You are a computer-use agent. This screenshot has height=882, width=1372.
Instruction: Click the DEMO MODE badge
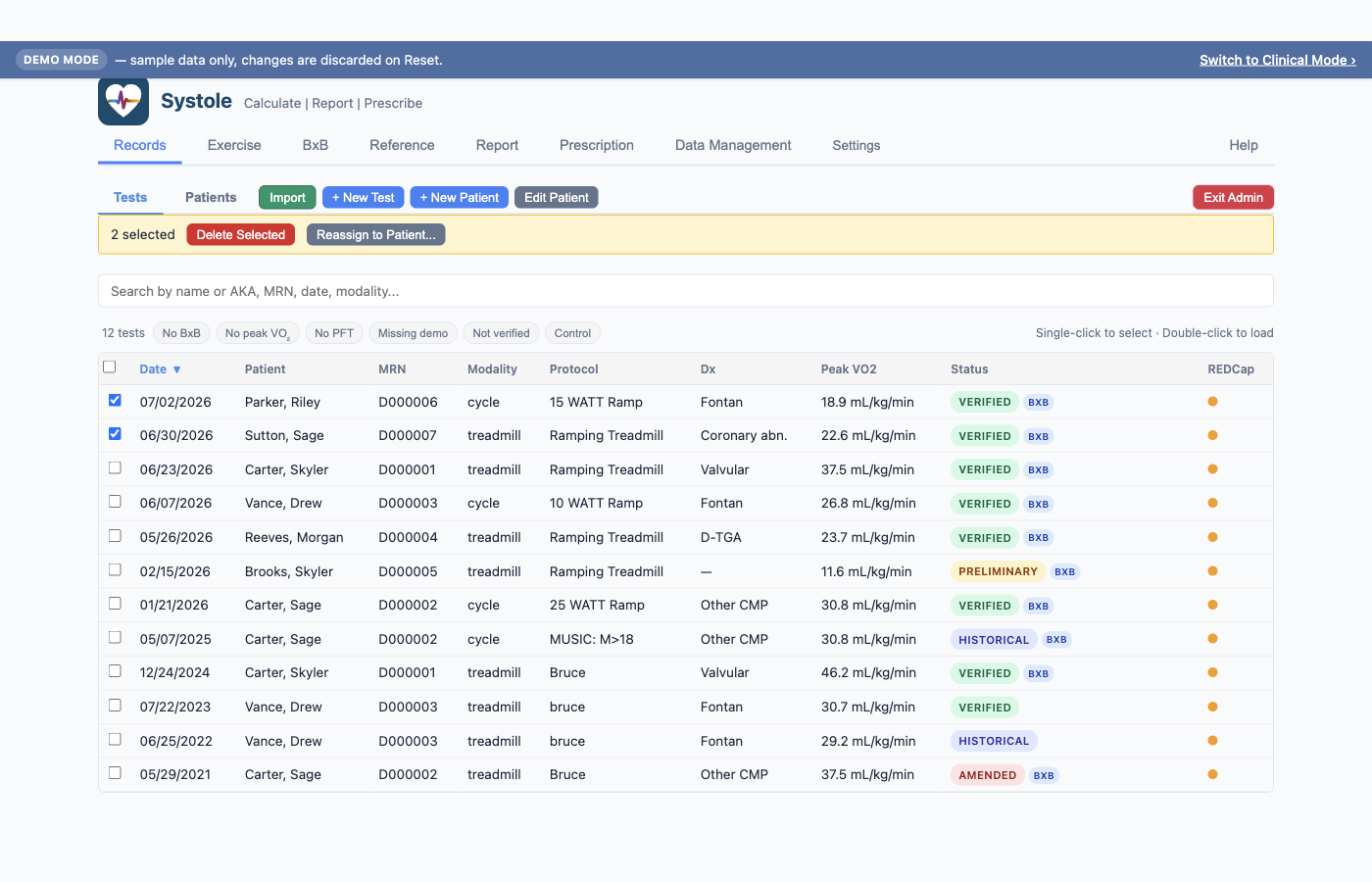[x=61, y=60]
